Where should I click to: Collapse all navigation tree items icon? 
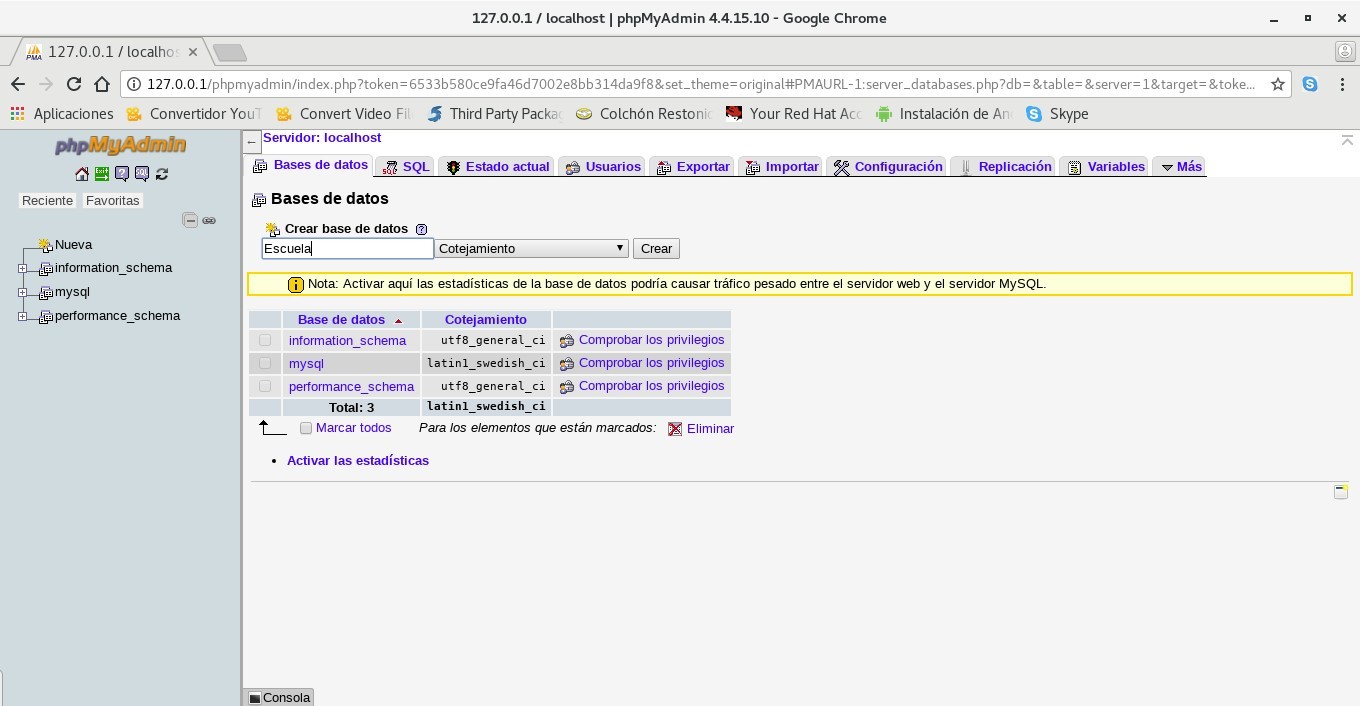click(x=190, y=220)
